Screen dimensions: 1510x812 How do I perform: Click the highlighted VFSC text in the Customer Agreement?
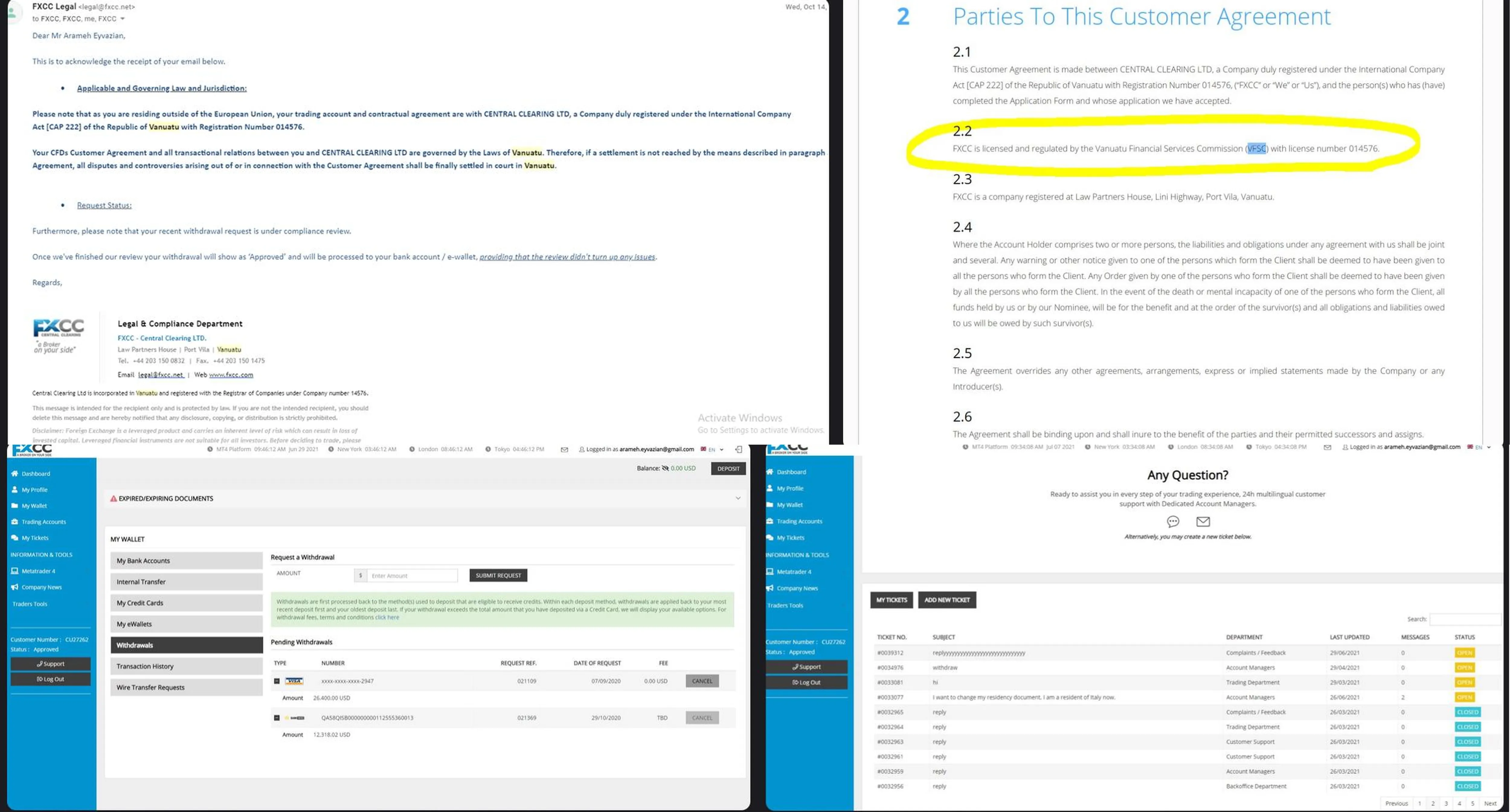click(x=1257, y=148)
